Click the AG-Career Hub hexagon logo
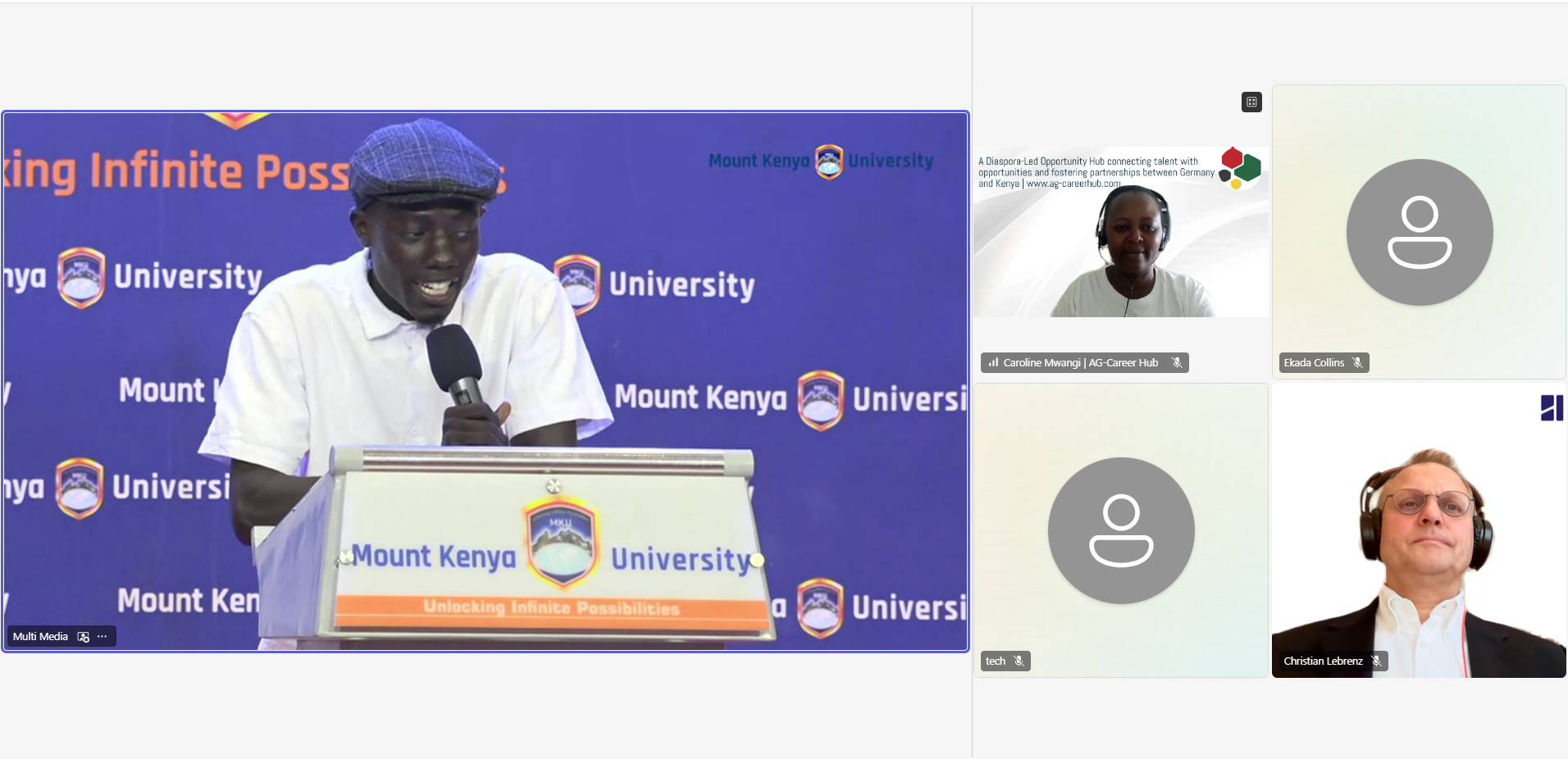 point(1240,168)
